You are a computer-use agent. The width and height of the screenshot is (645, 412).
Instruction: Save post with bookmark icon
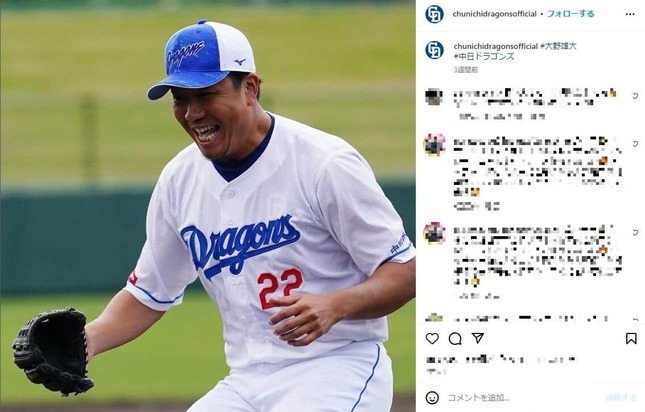tap(631, 339)
